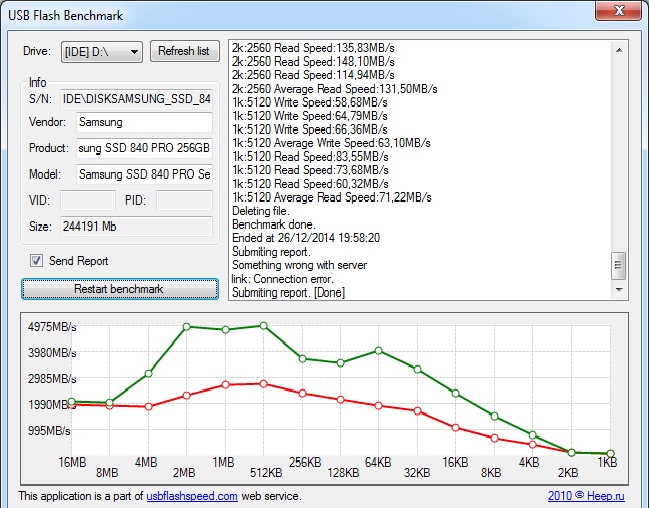
Task: Click the S/N serial number field
Action: click(135, 97)
